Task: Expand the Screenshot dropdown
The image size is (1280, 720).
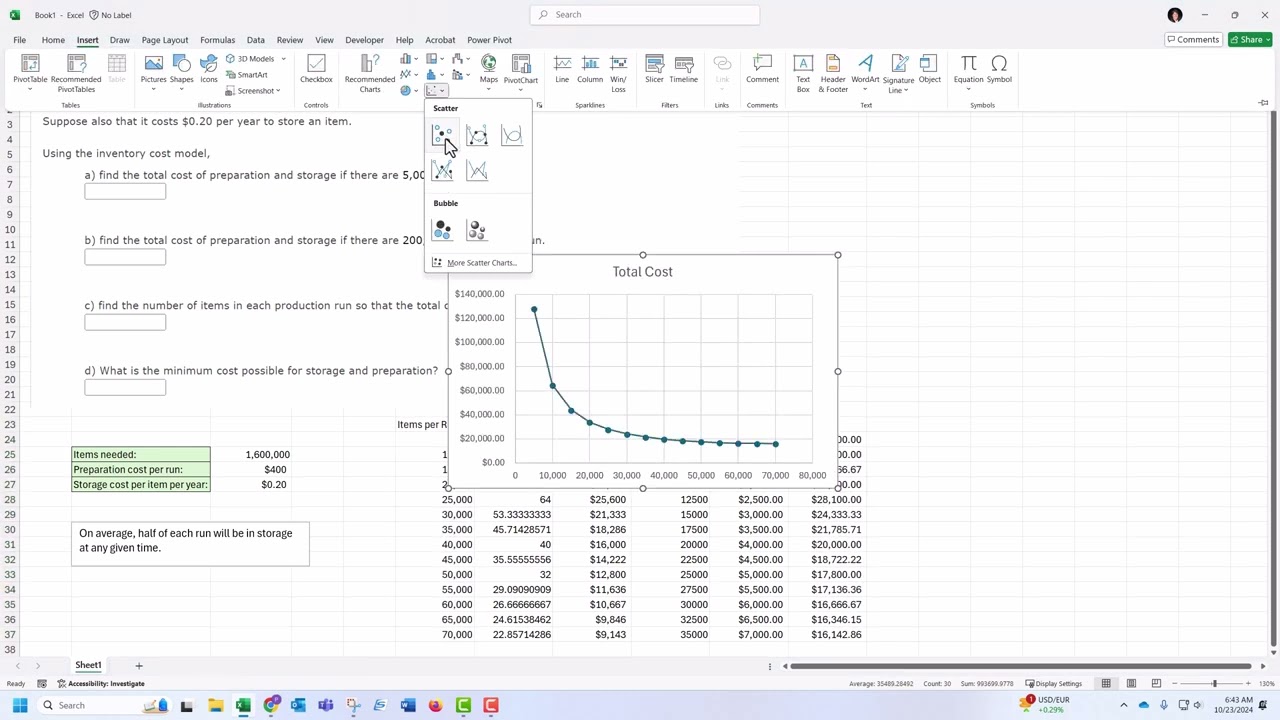Action: click(253, 91)
